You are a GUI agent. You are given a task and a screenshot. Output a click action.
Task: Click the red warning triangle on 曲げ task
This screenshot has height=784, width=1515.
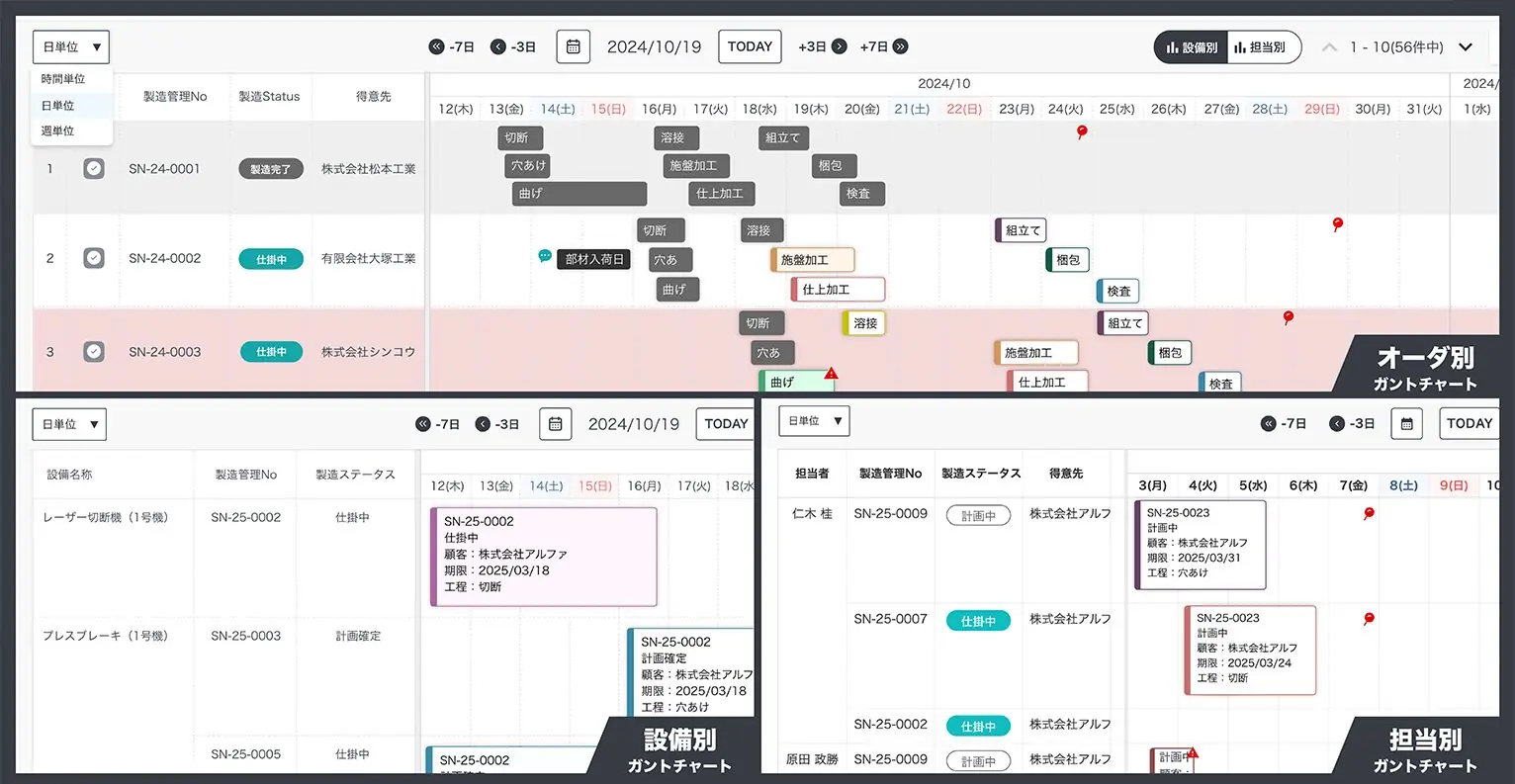[831, 374]
